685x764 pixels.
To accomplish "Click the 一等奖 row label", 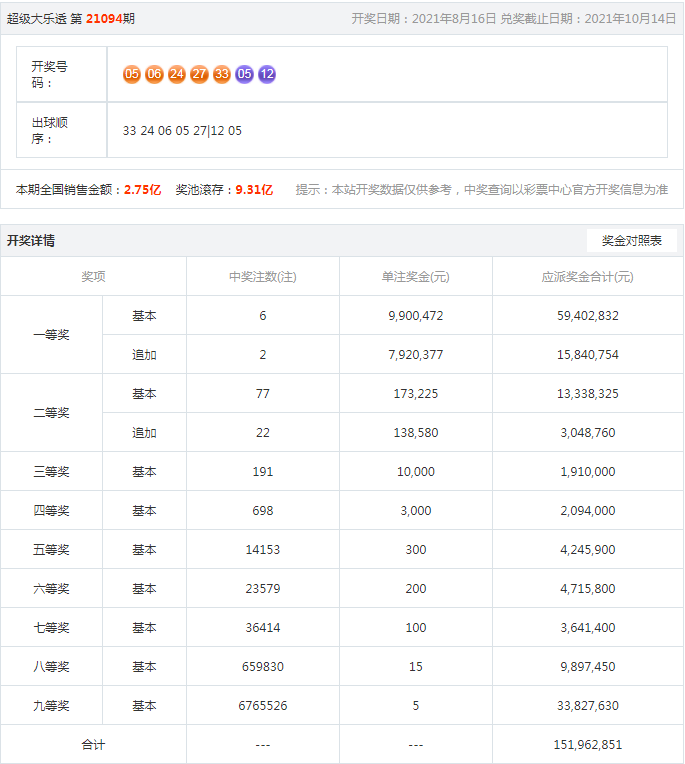I will pyautogui.click(x=52, y=335).
